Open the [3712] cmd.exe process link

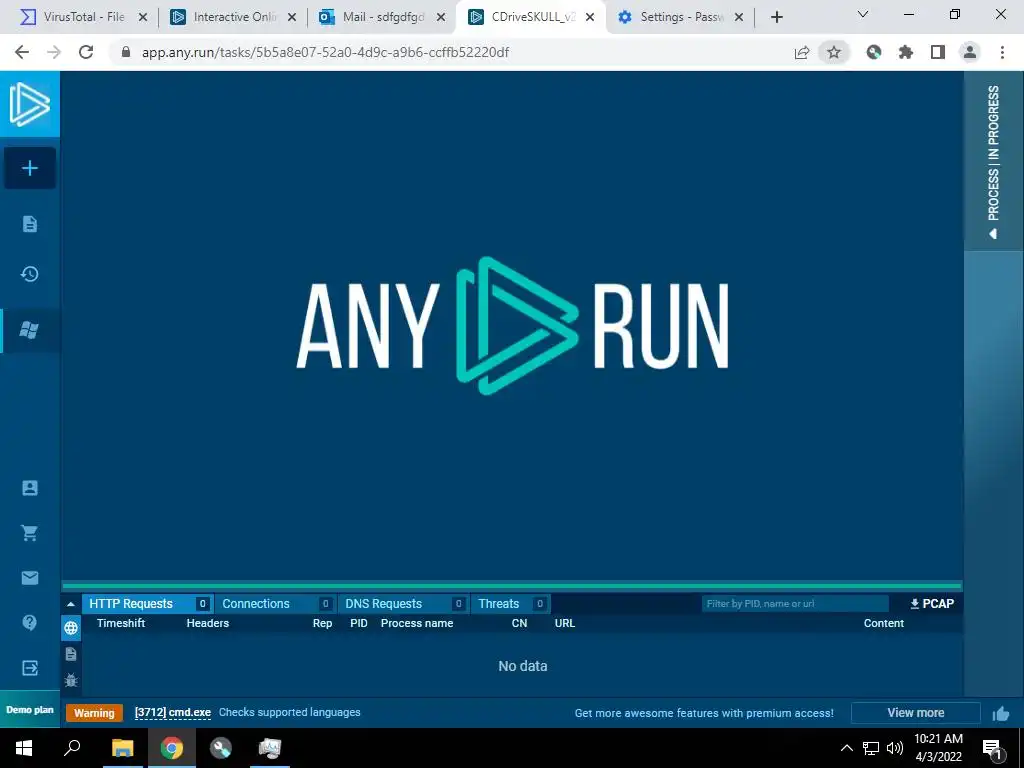[172, 712]
